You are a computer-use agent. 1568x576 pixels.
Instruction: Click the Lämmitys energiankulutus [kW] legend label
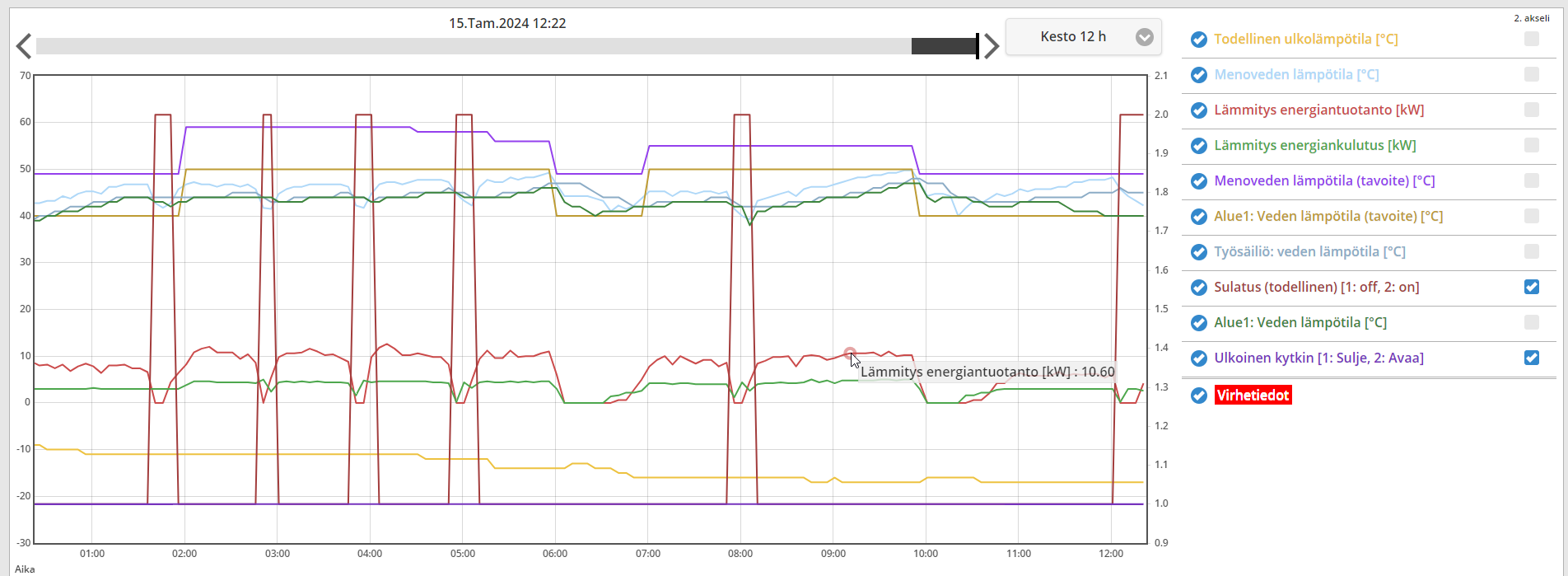coord(1315,146)
